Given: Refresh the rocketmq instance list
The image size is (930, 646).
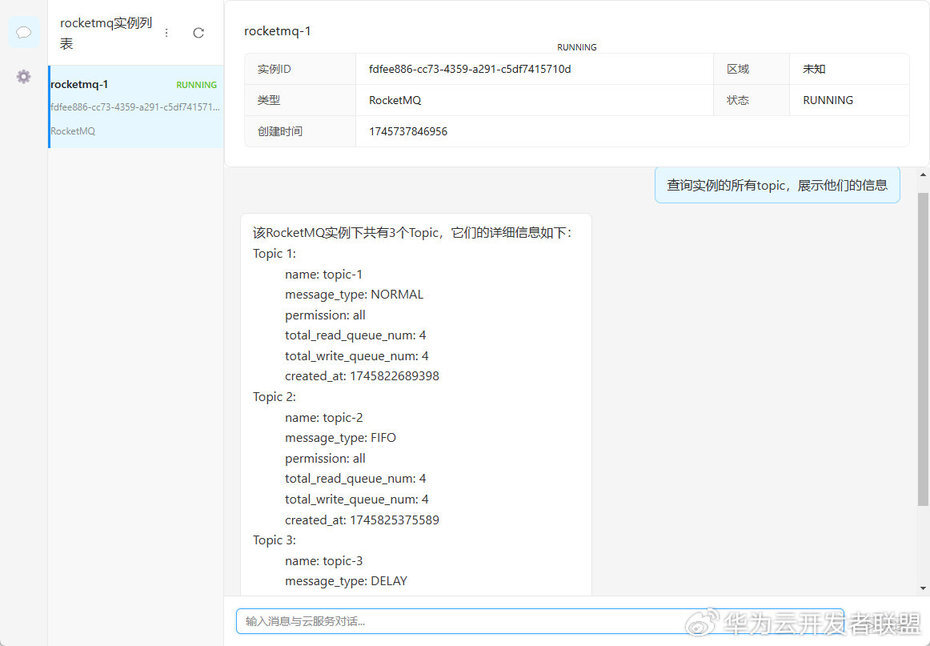Looking at the screenshot, I should (199, 33).
